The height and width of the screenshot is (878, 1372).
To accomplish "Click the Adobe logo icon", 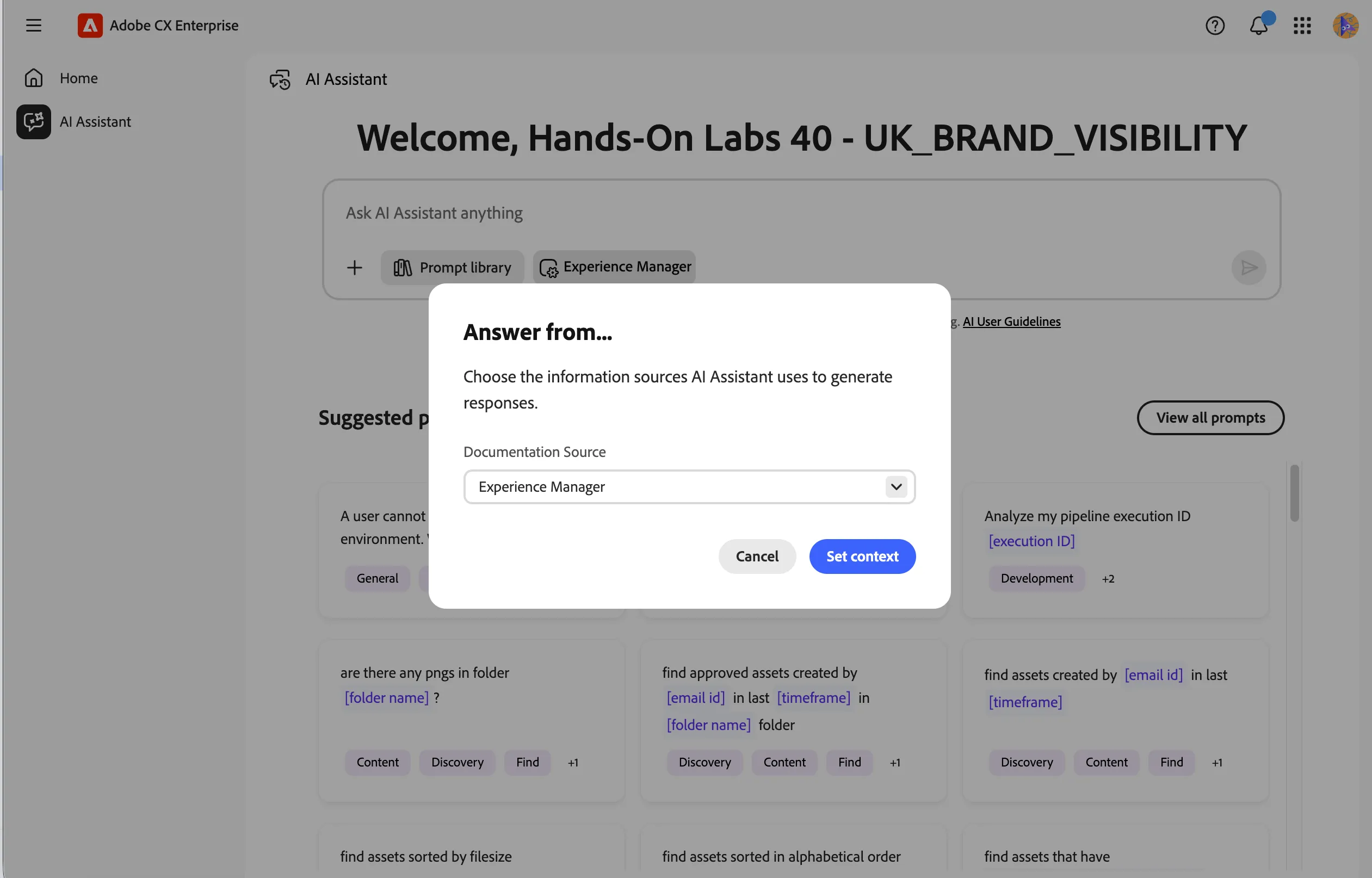I will [x=90, y=26].
